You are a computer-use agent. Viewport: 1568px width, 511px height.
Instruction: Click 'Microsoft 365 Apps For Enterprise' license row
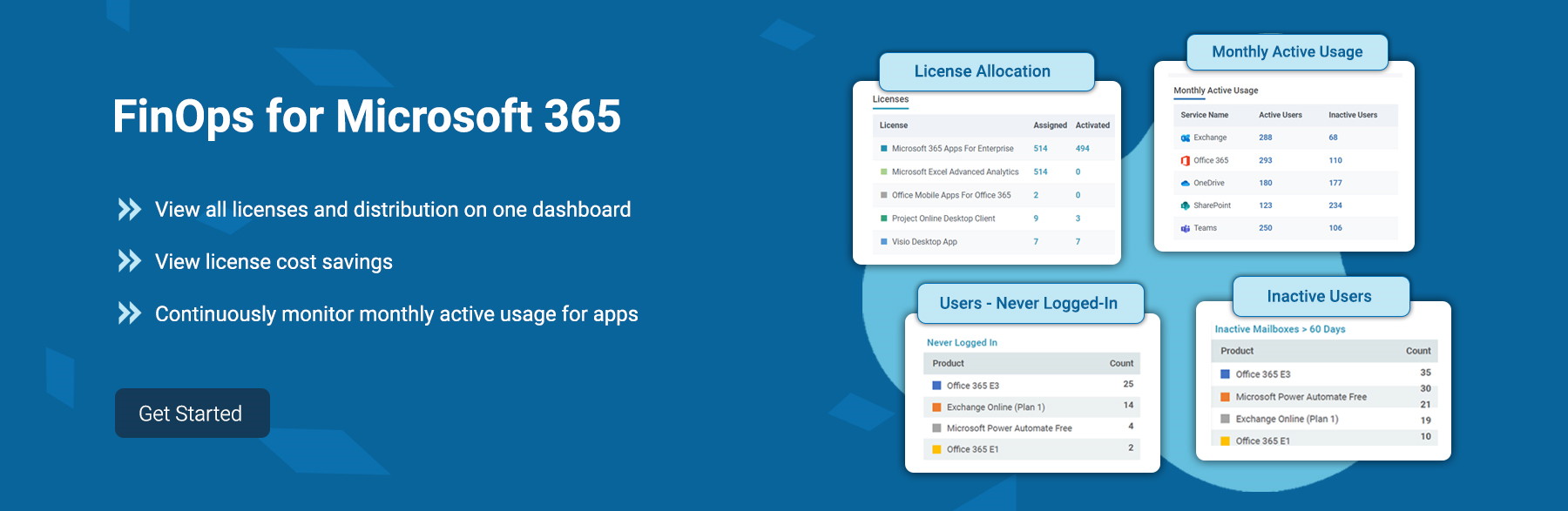click(x=994, y=149)
